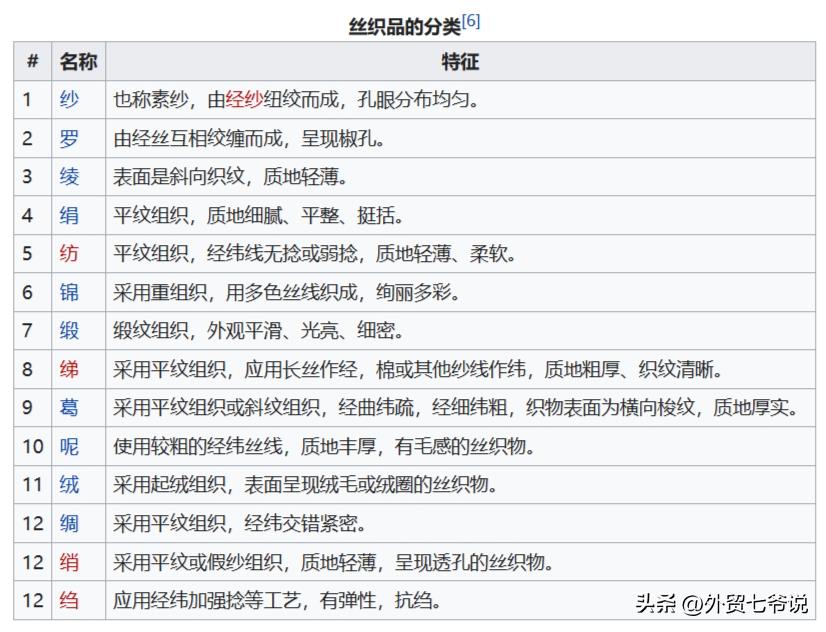This screenshot has width=826, height=632.
Task: Click the red 绡 link
Action: pos(69,562)
